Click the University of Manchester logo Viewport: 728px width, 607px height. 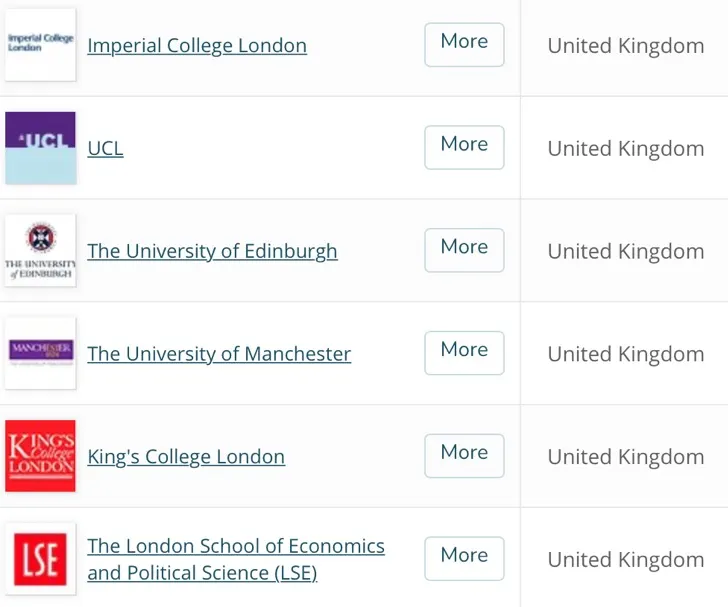pos(40,353)
